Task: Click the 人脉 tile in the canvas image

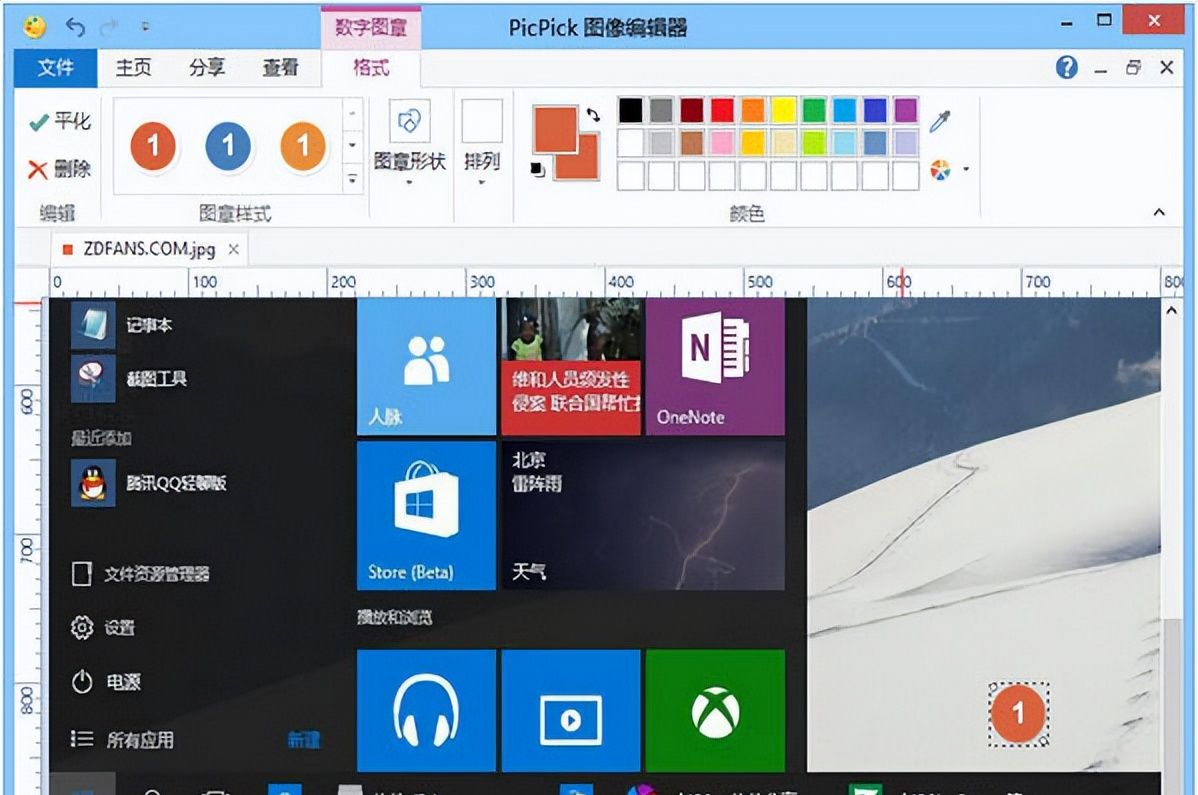Action: pyautogui.click(x=426, y=367)
